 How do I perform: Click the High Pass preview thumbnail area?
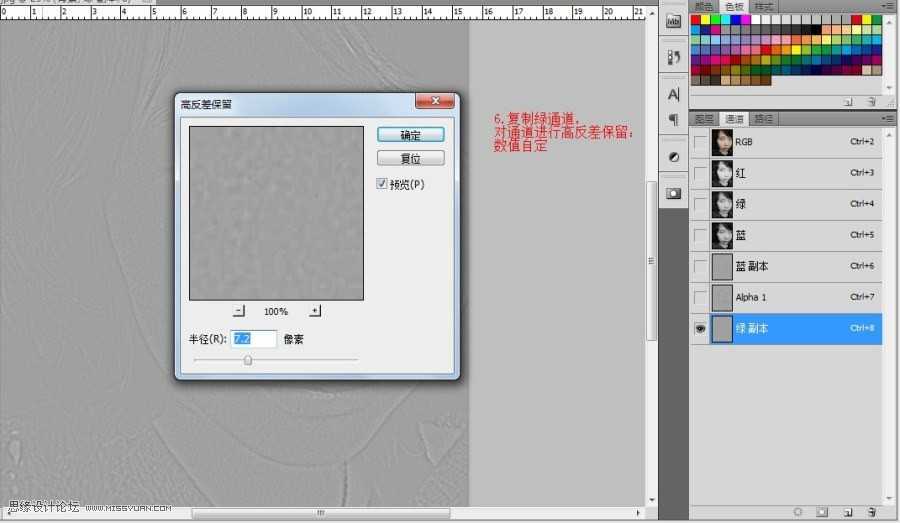pyautogui.click(x=276, y=213)
